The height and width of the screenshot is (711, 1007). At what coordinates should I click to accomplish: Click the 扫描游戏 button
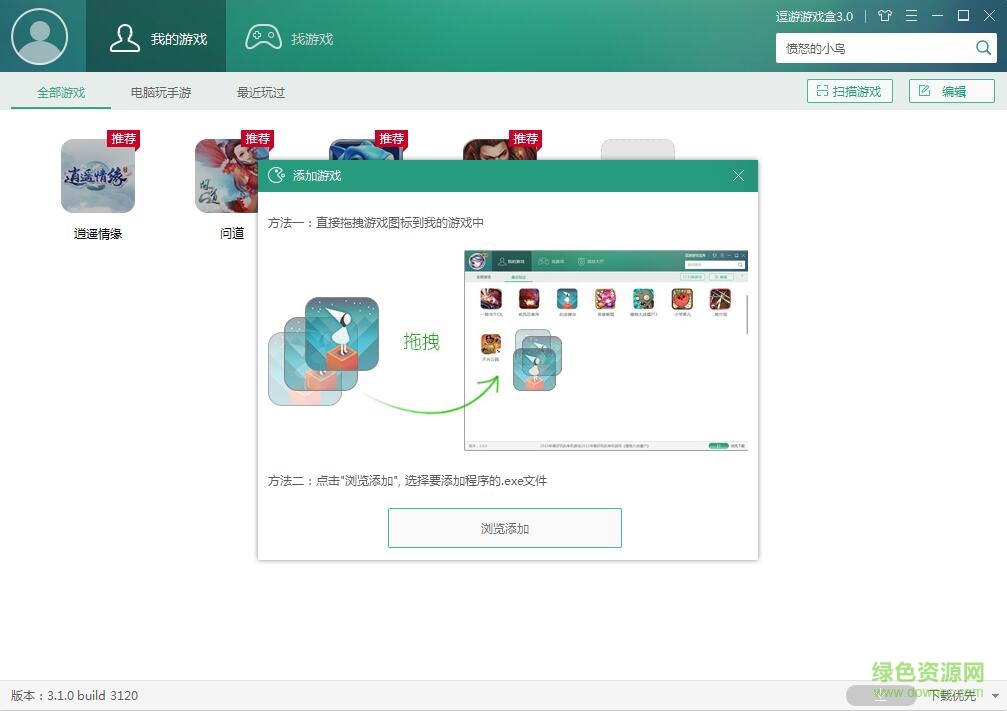(x=850, y=91)
